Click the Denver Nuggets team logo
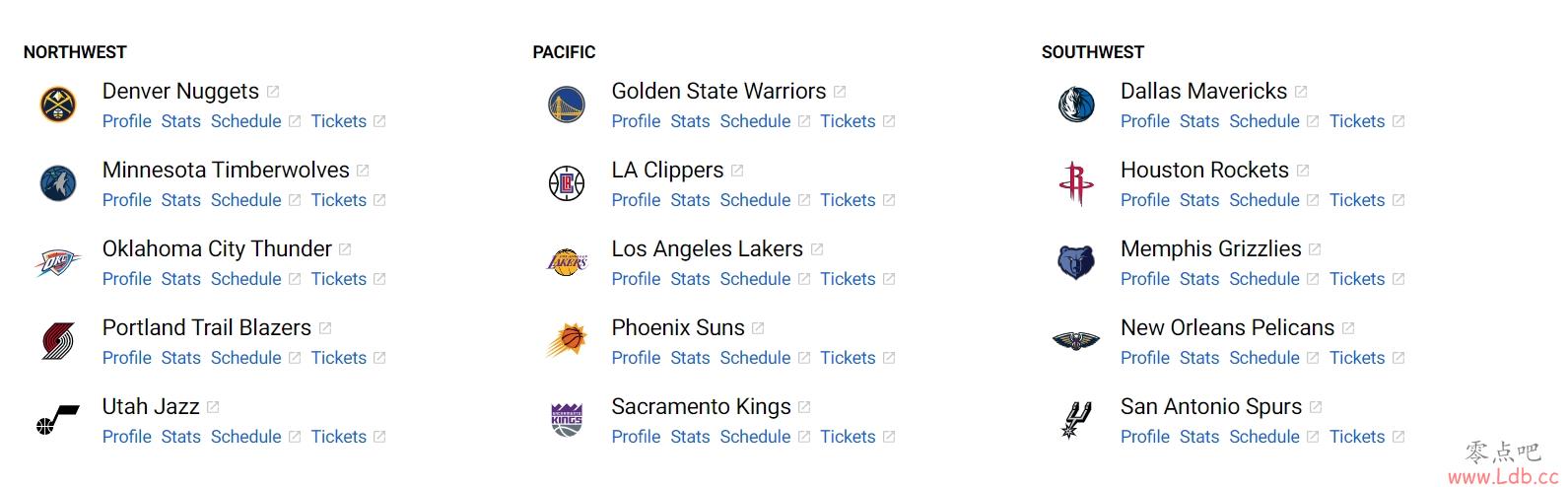Screen dimensions: 1568x487 point(58,104)
